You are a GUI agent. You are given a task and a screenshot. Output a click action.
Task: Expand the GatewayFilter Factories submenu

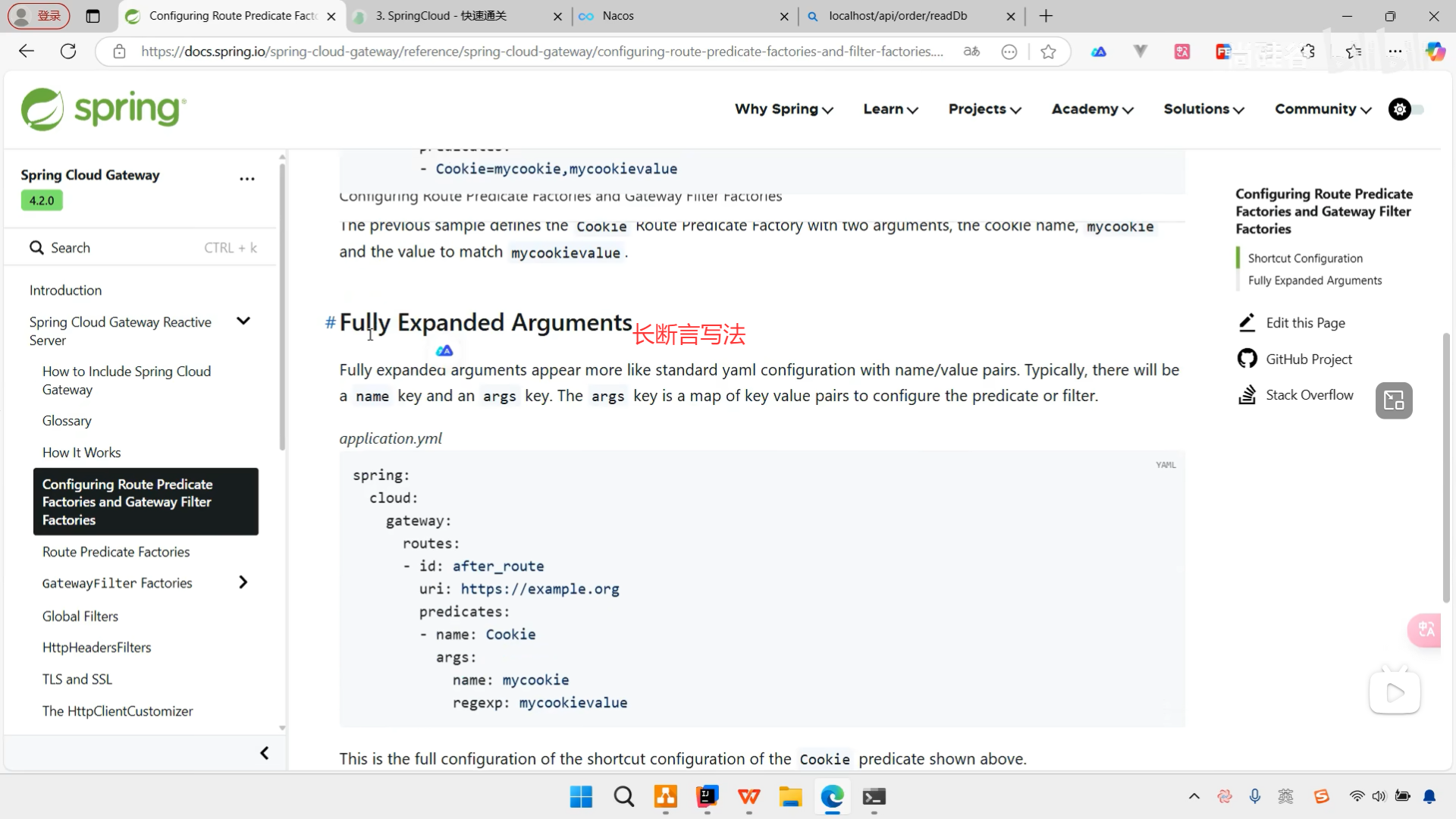(243, 582)
